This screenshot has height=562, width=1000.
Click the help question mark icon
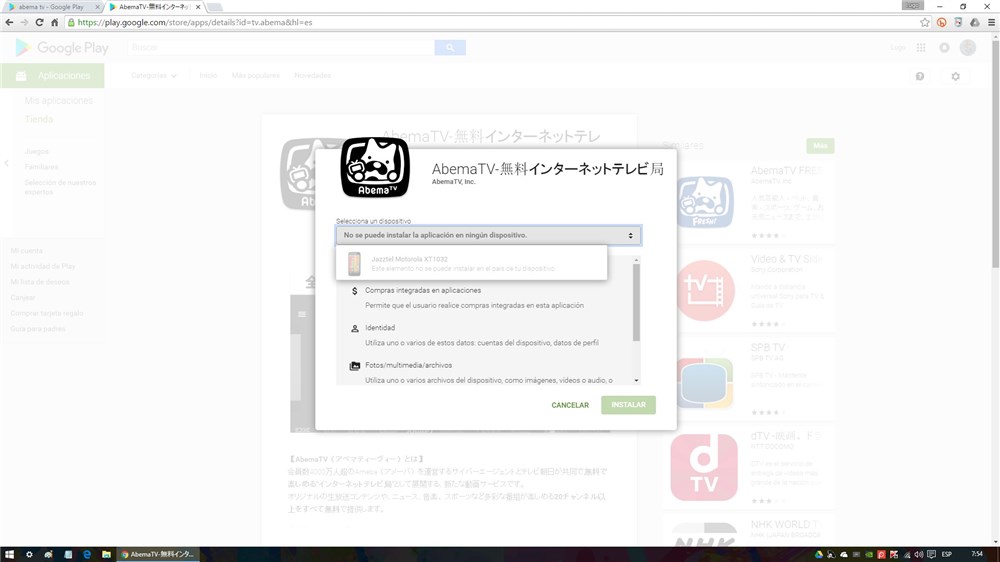coord(920,76)
